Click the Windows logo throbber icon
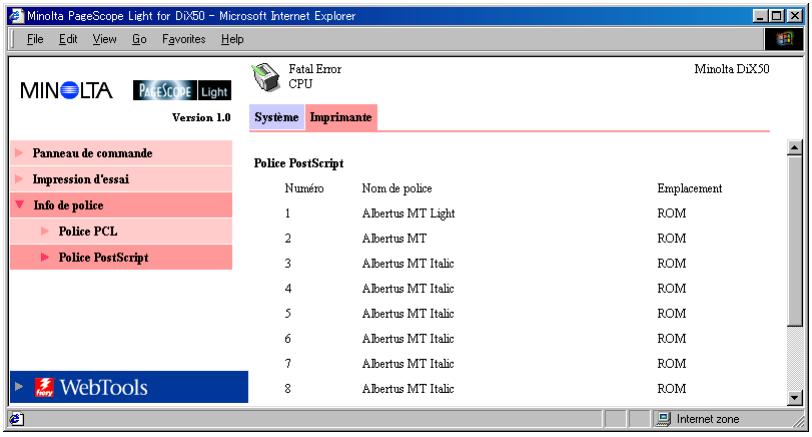The image size is (812, 437). pyautogui.click(x=784, y=39)
